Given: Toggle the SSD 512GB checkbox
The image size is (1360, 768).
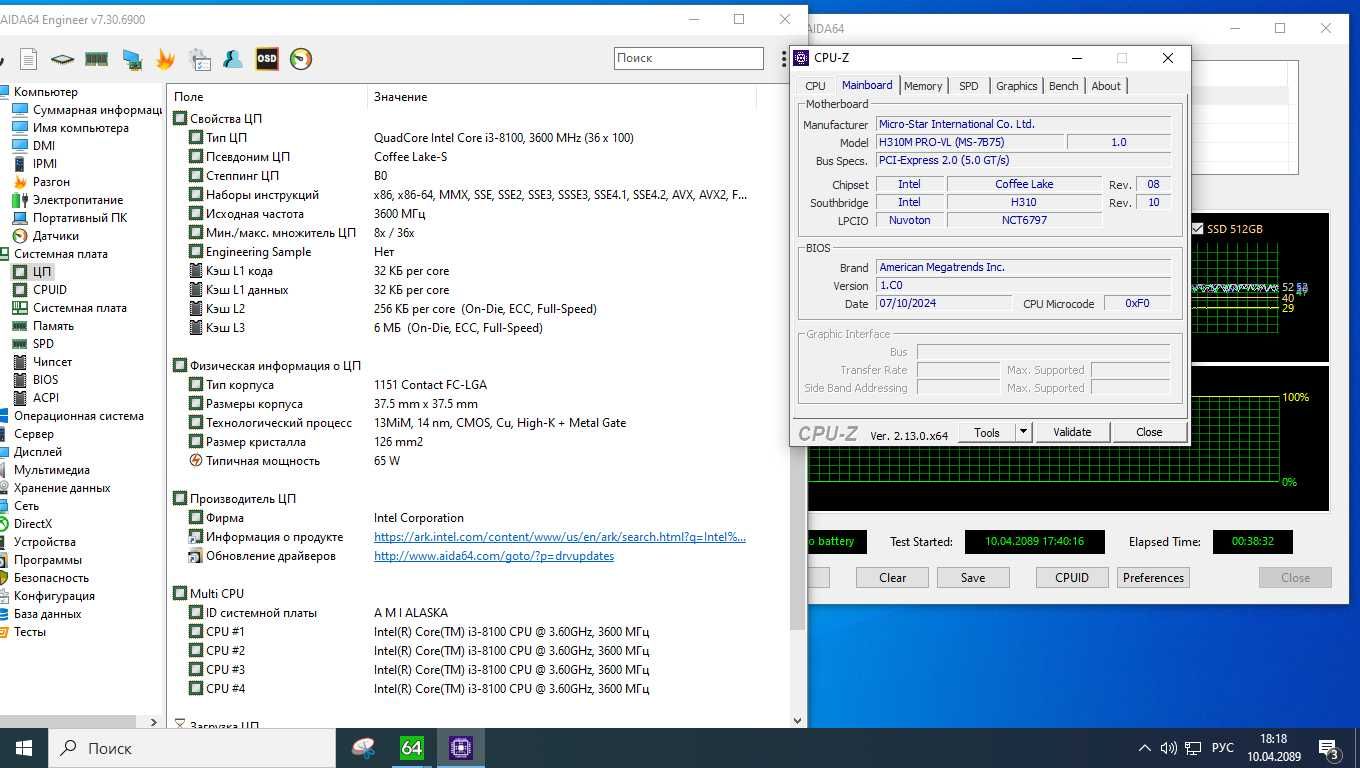Looking at the screenshot, I should click(1197, 229).
